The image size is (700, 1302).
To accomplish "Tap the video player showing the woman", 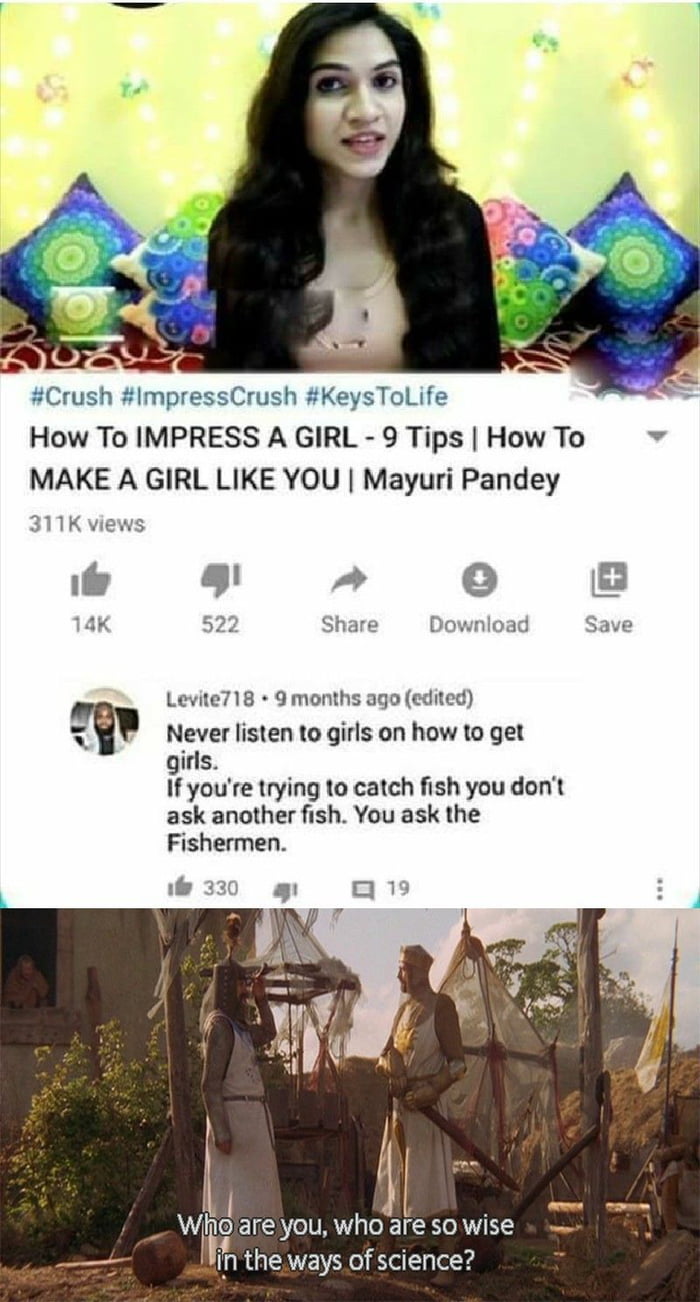I will [x=350, y=186].
